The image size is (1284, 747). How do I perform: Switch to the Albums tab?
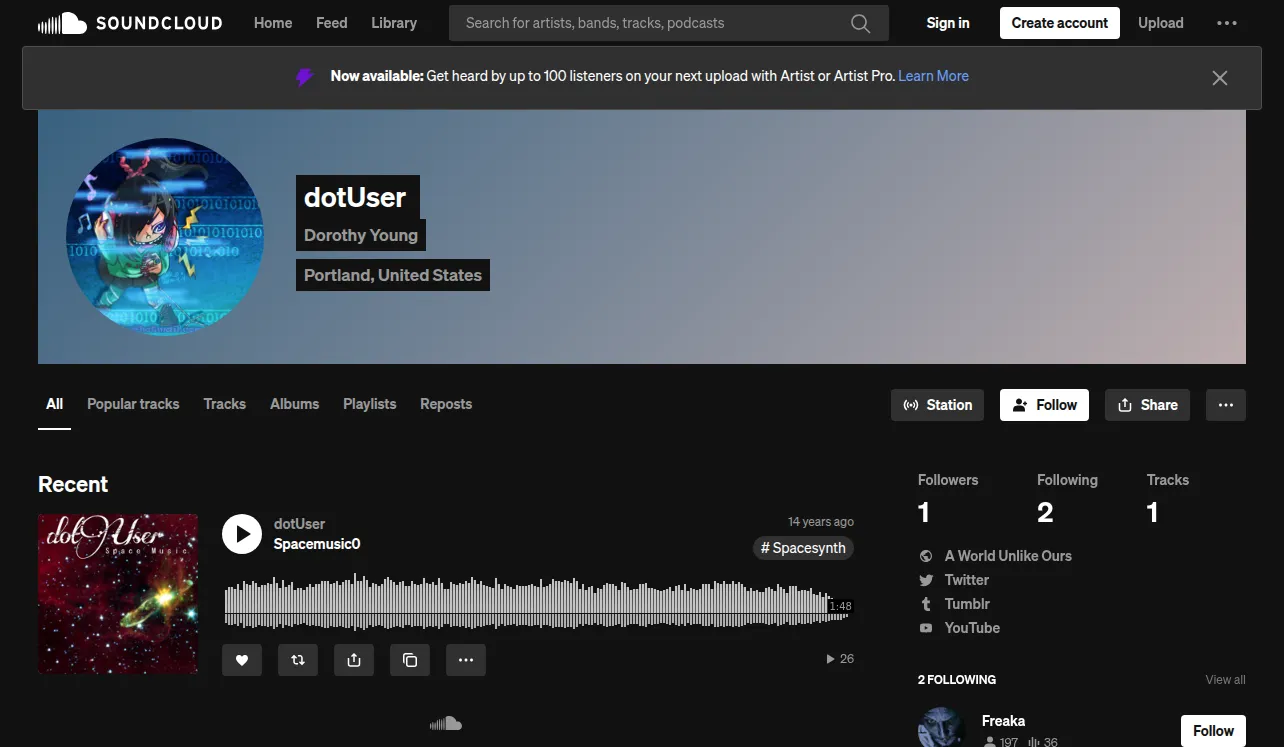pyautogui.click(x=295, y=404)
